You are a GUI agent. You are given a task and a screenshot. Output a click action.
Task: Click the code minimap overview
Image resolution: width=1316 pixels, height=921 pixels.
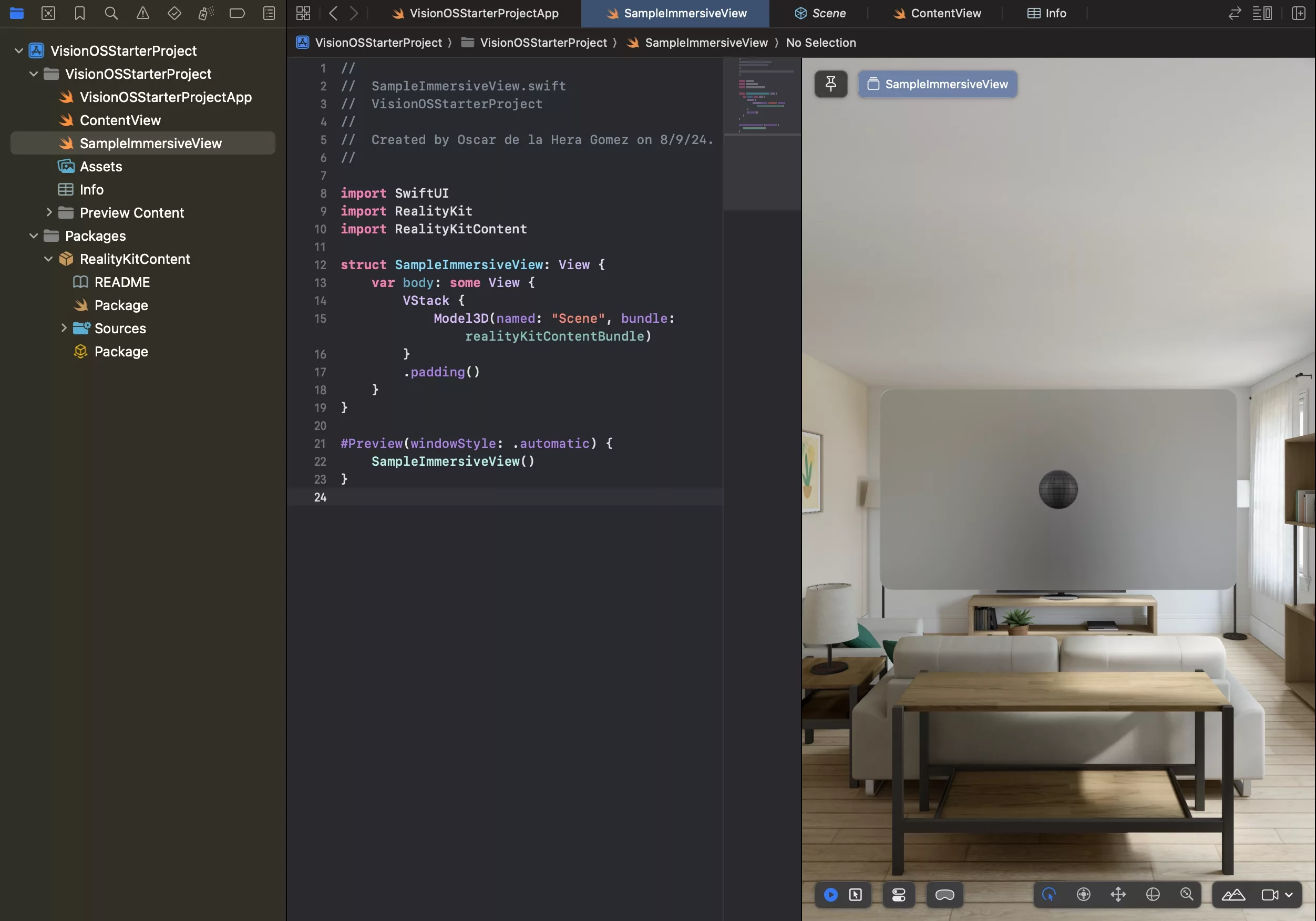tap(762, 96)
